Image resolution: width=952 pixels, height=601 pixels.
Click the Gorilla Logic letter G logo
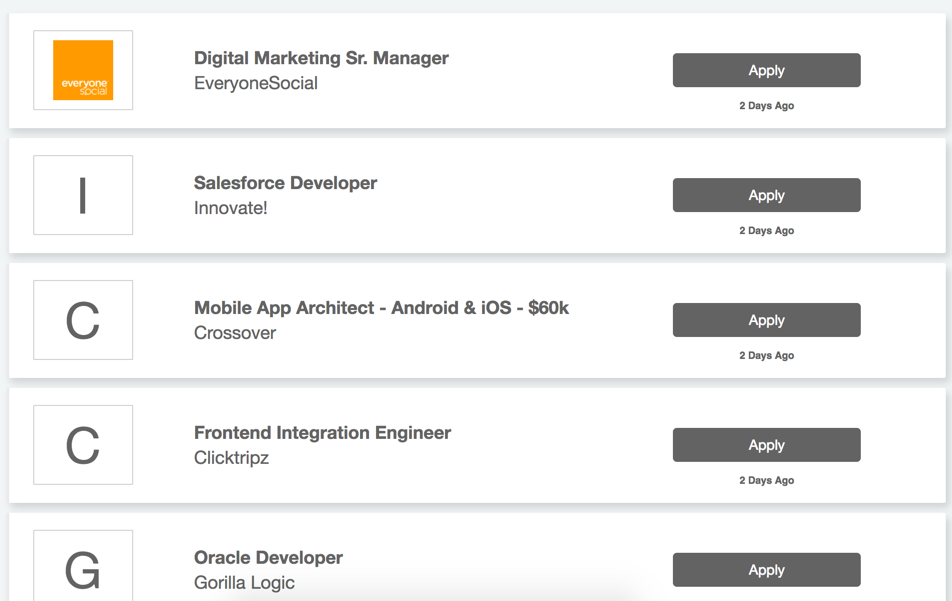click(x=83, y=568)
